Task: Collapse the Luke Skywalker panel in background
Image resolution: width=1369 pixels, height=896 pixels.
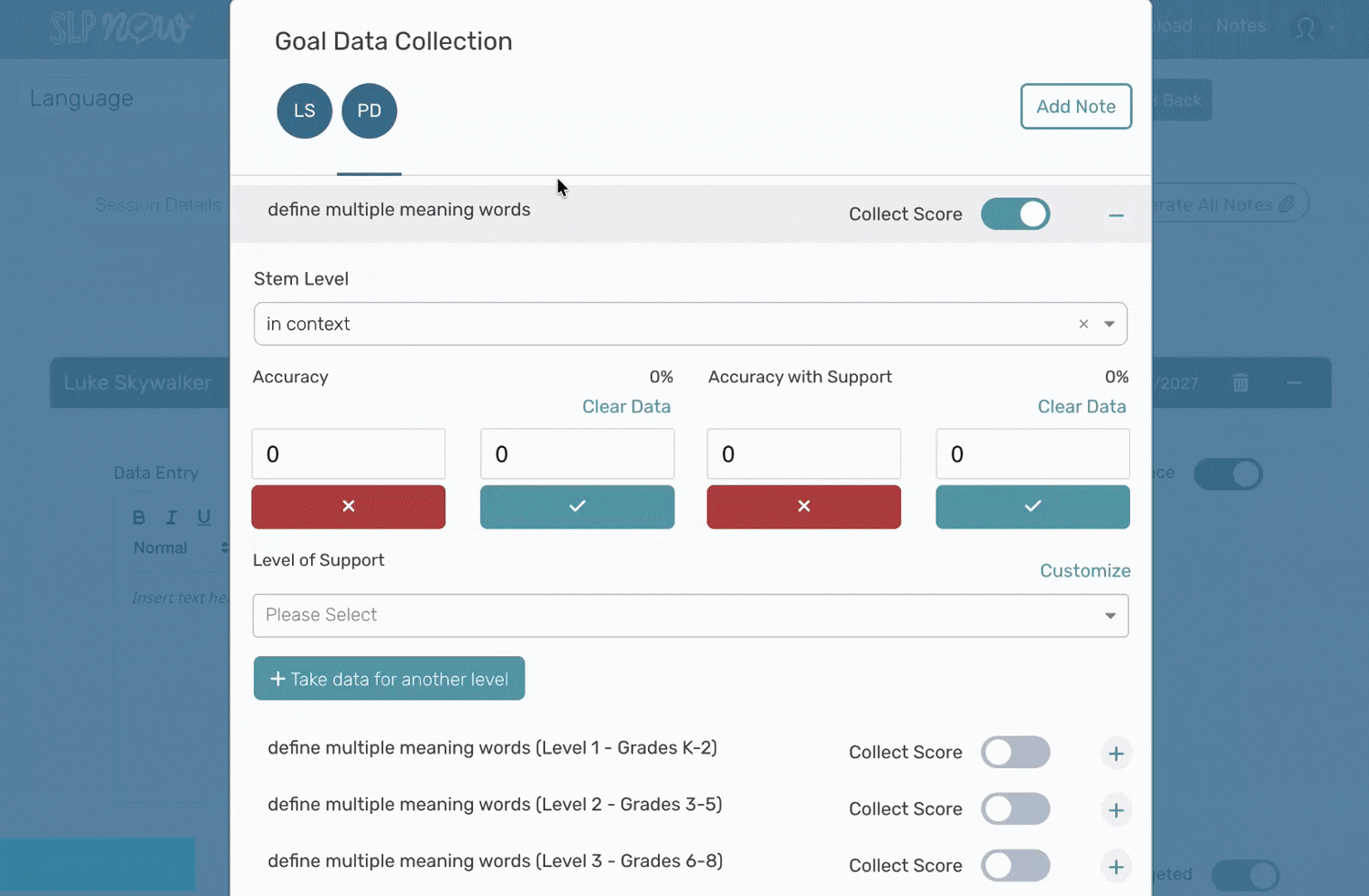Action: point(1293,383)
